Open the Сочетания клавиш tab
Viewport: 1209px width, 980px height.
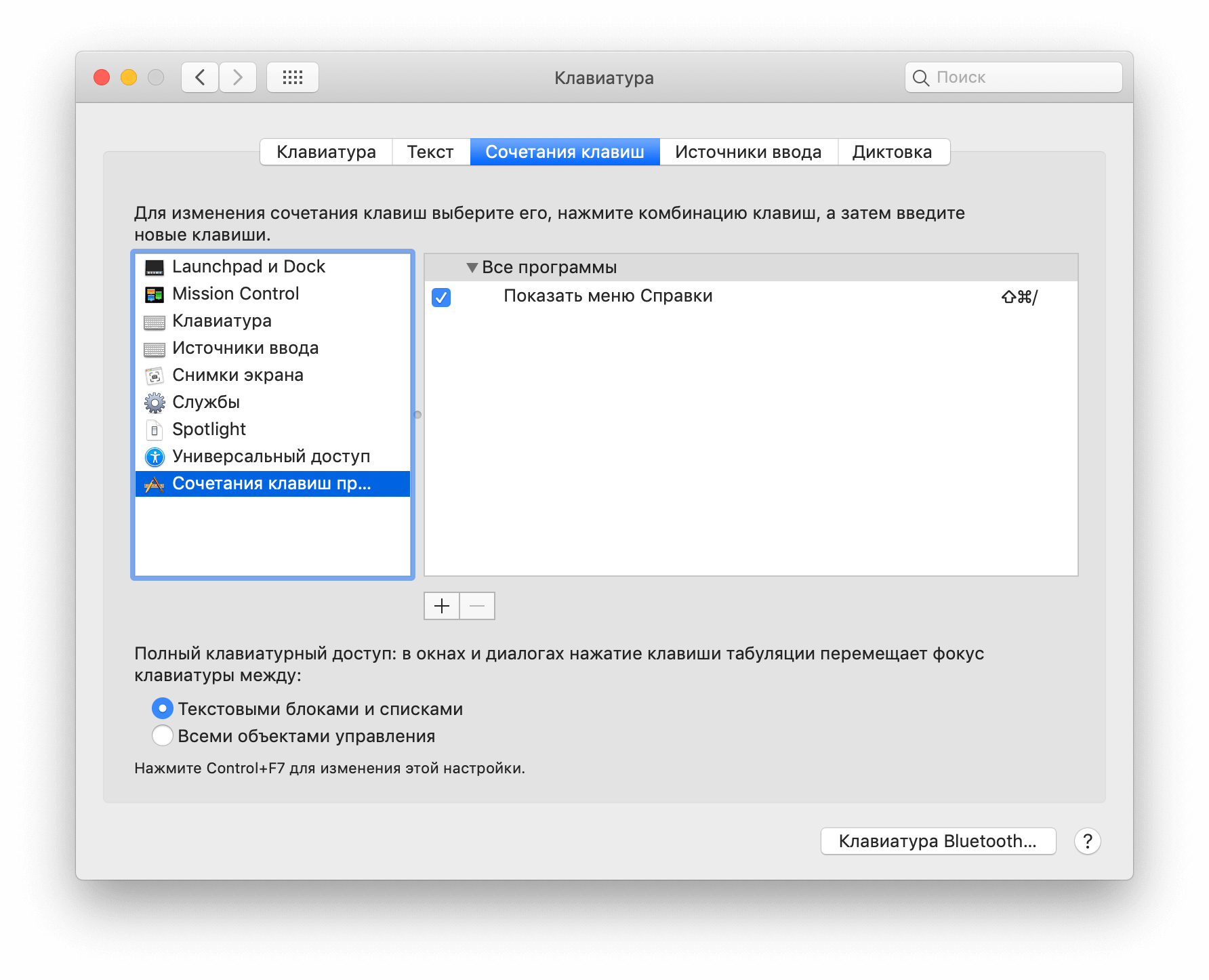click(565, 152)
